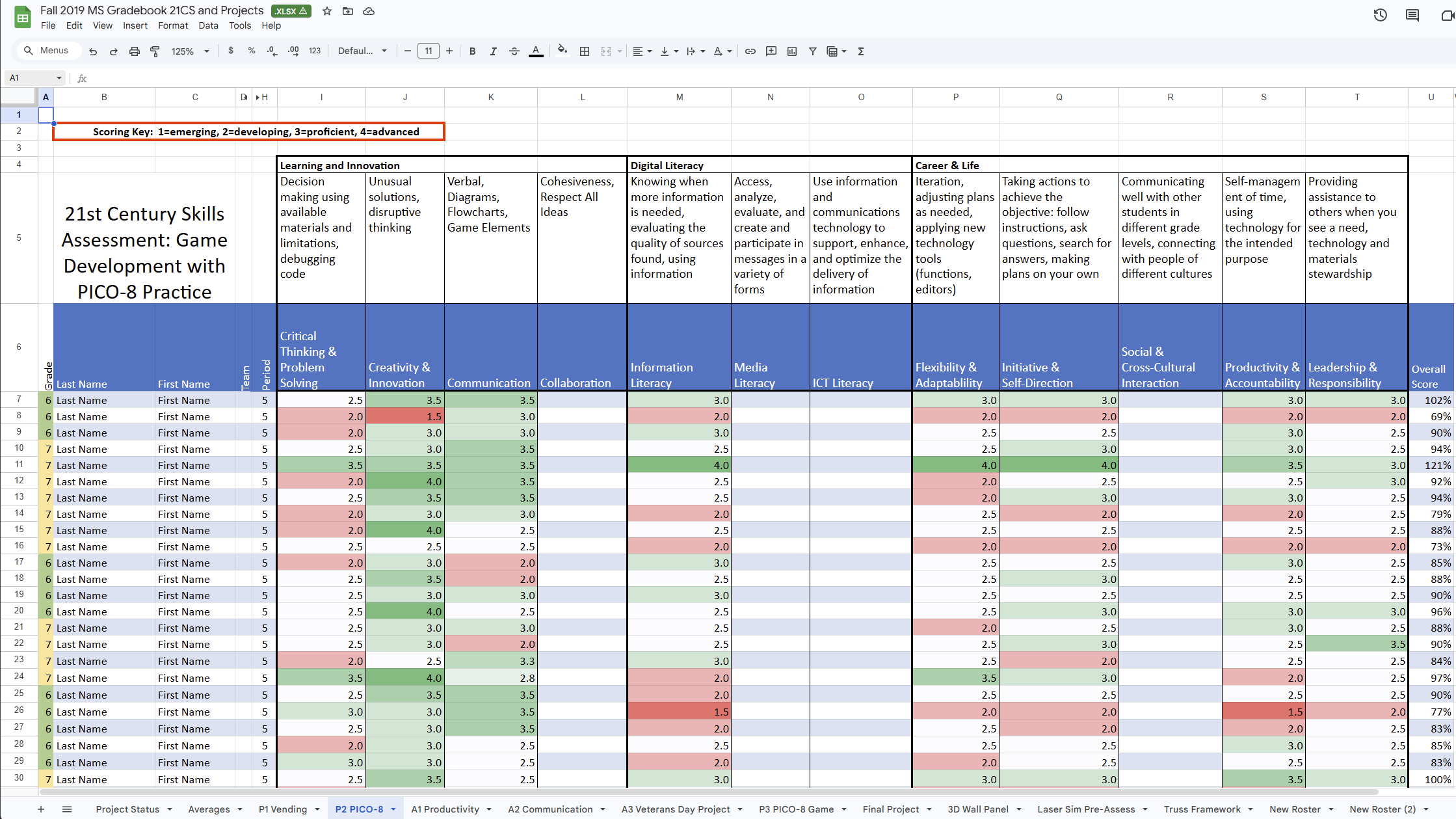
Task: Select the text color swatch
Action: [x=536, y=51]
